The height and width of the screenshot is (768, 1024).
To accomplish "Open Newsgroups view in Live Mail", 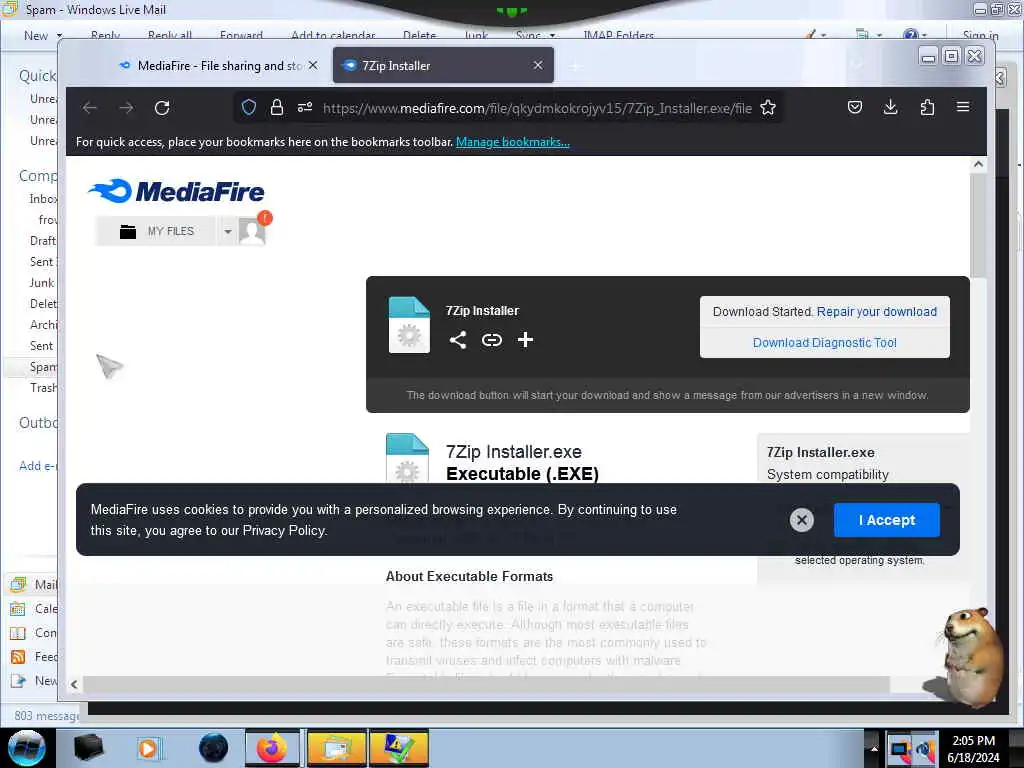I will (34, 681).
